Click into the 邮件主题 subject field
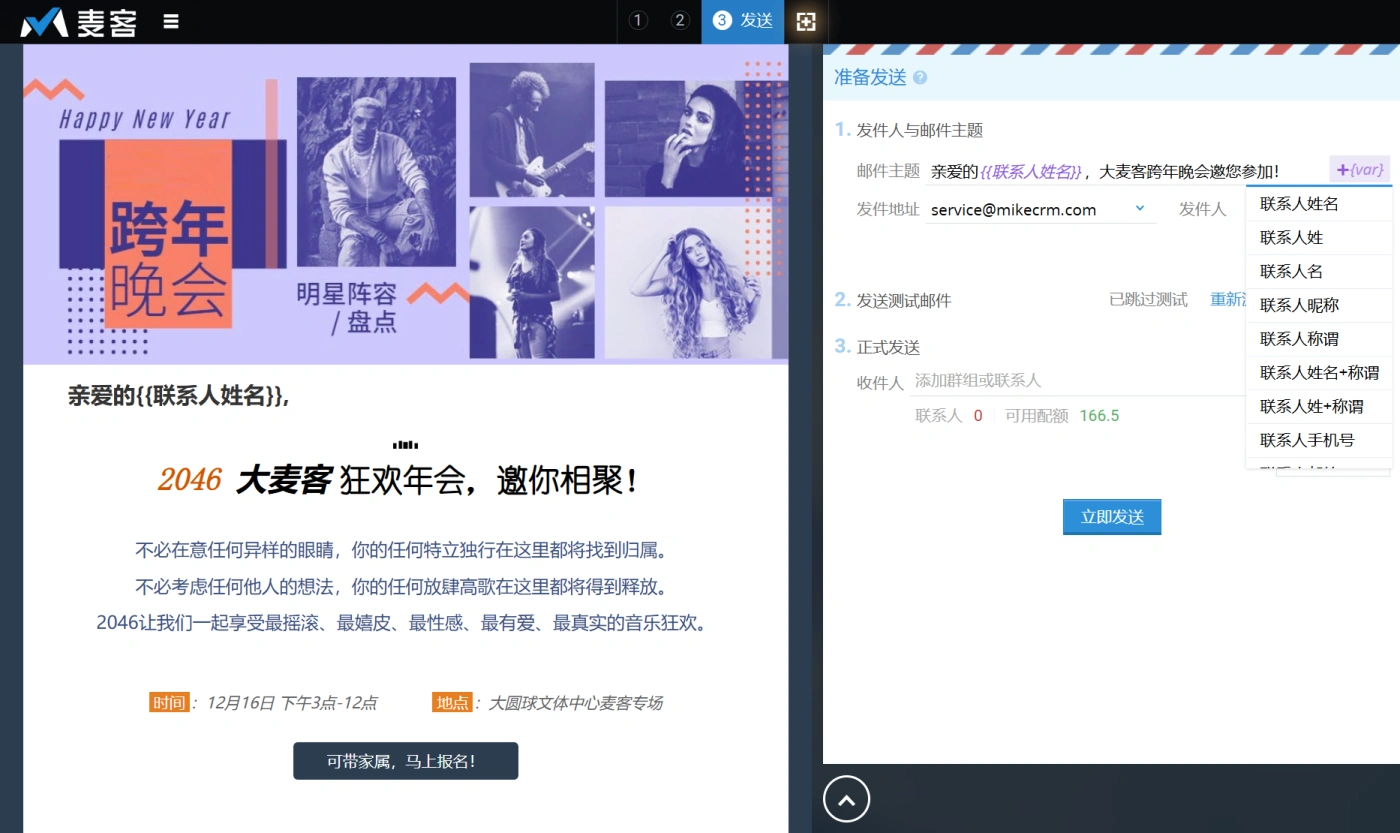Viewport: 1400px width, 833px height. [1126, 171]
